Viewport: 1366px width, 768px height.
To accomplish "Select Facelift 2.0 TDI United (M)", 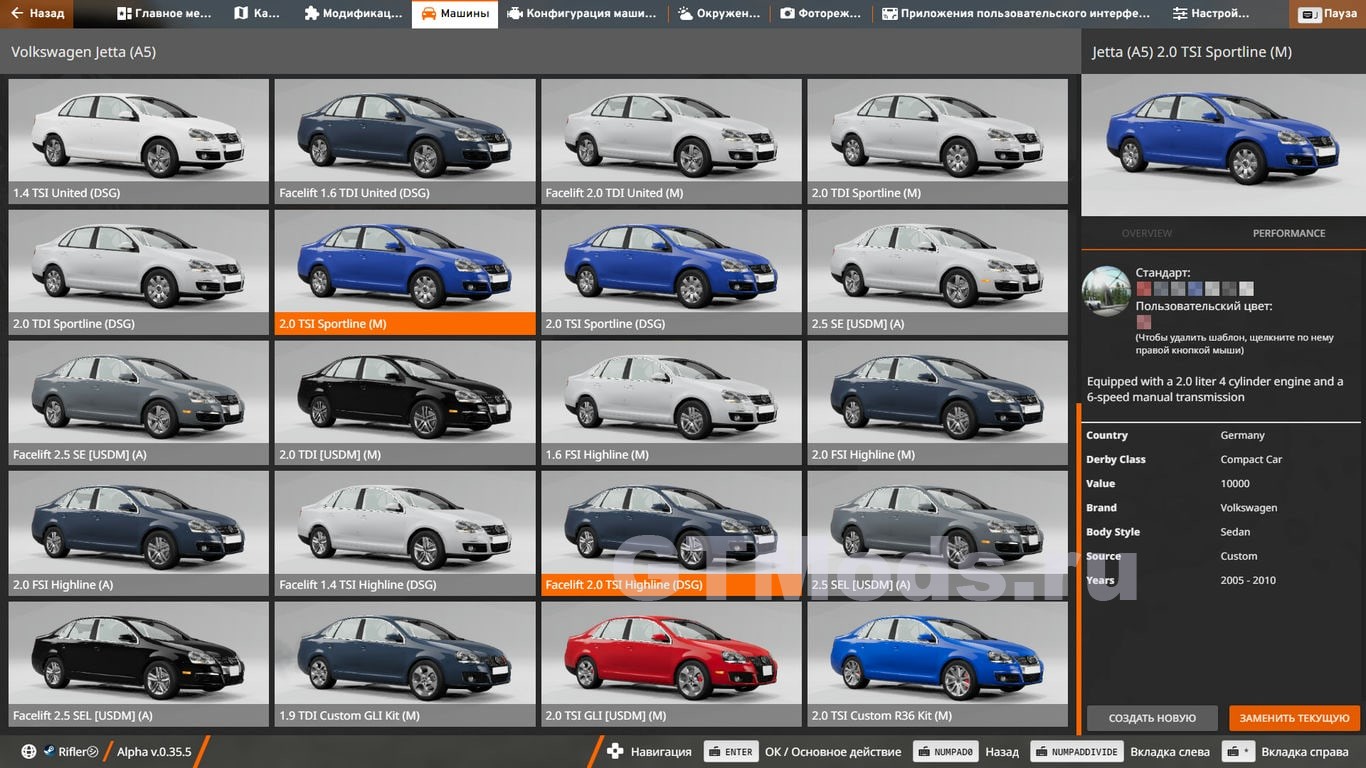I will tap(671, 141).
